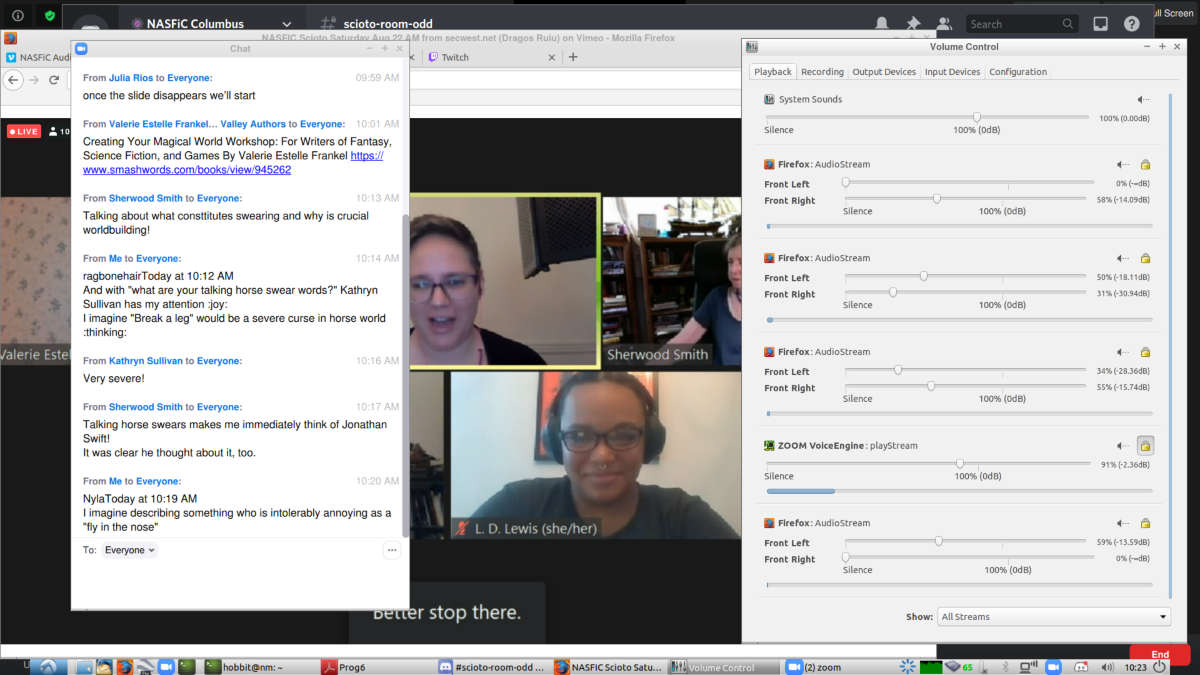
Task: Toggle channel lock on first Firefox AudioStream
Action: point(1145,165)
